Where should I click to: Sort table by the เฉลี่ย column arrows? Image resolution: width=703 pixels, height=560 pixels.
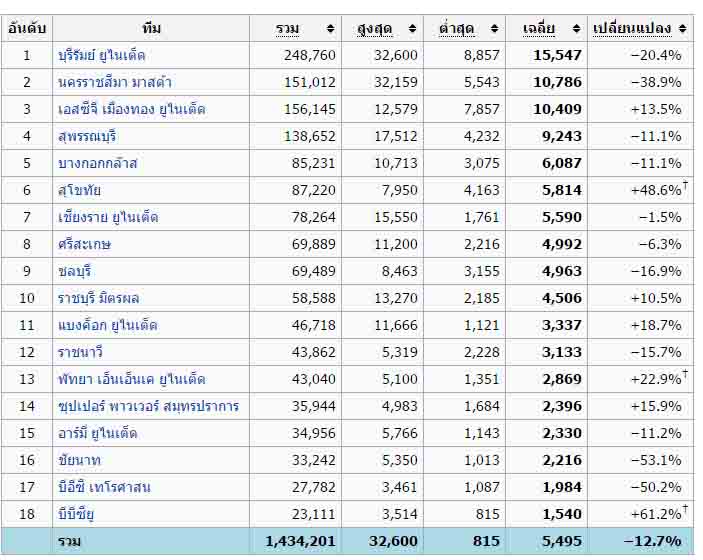pyautogui.click(x=577, y=29)
